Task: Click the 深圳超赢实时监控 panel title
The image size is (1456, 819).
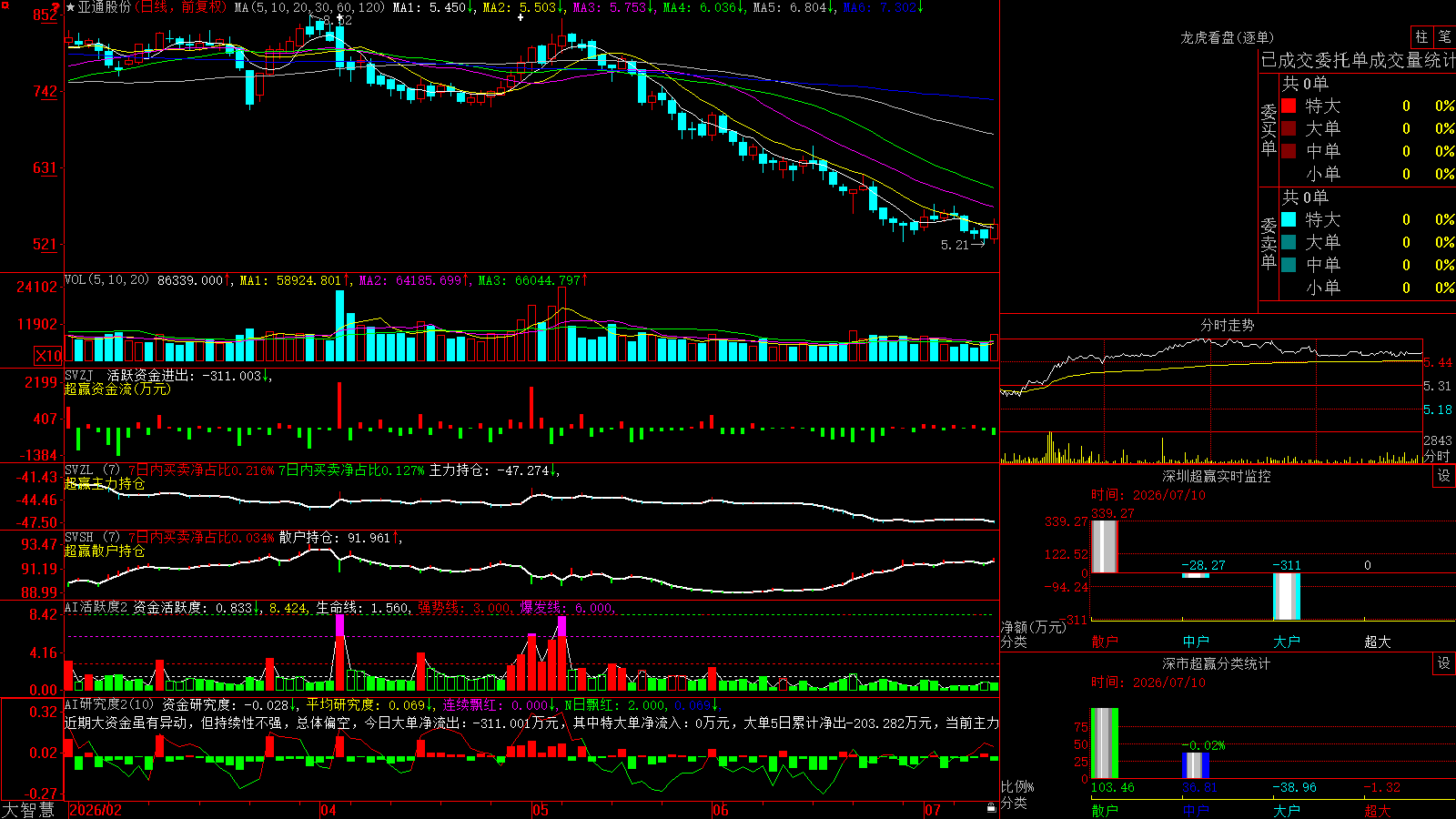Action: point(1217,476)
